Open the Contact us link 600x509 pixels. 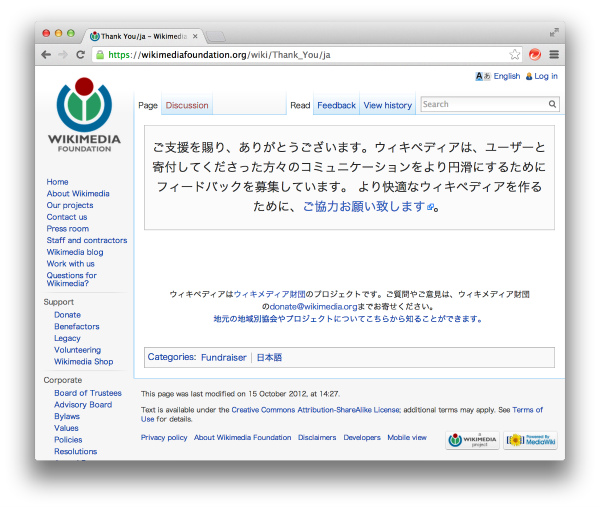click(x=67, y=217)
